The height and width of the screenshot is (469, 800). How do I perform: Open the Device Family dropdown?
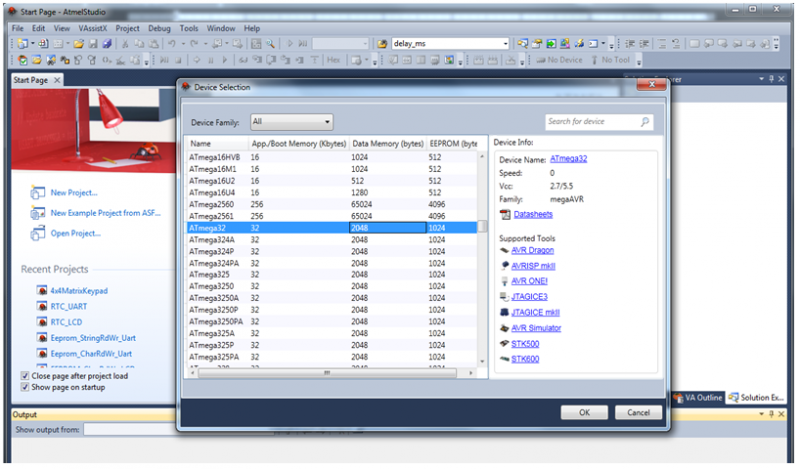[x=291, y=121]
